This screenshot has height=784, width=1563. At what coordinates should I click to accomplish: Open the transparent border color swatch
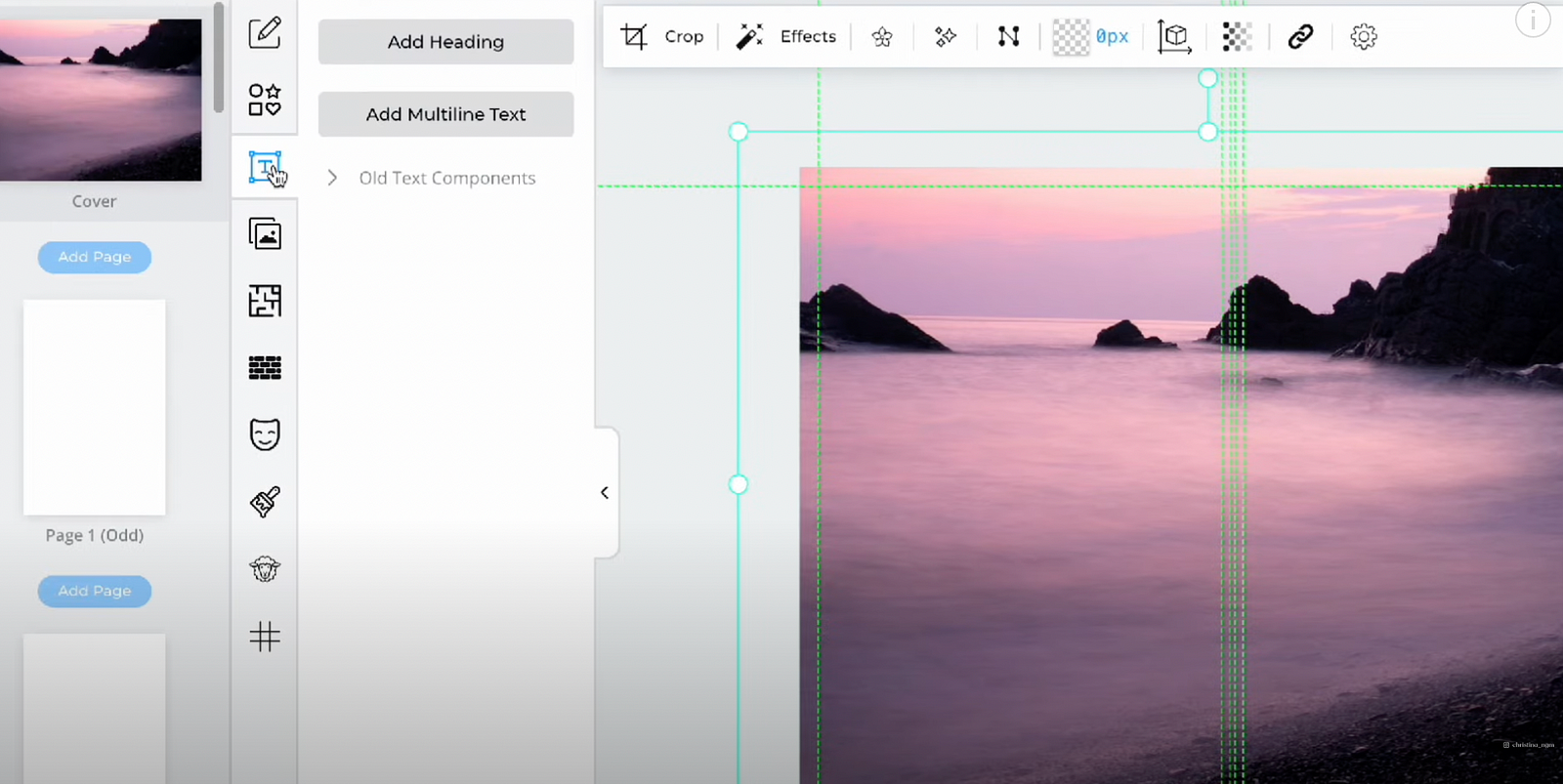click(x=1071, y=37)
